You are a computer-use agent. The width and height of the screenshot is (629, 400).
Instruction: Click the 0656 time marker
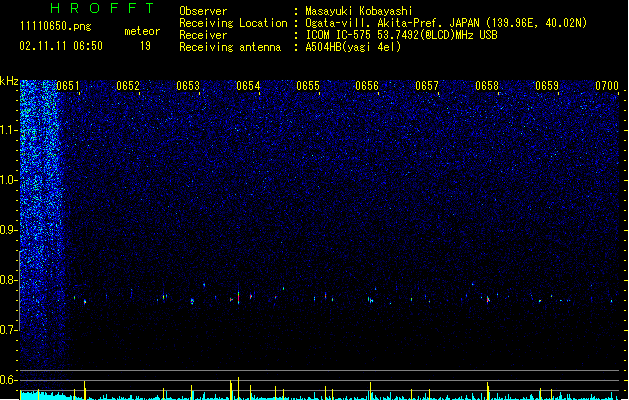click(367, 86)
